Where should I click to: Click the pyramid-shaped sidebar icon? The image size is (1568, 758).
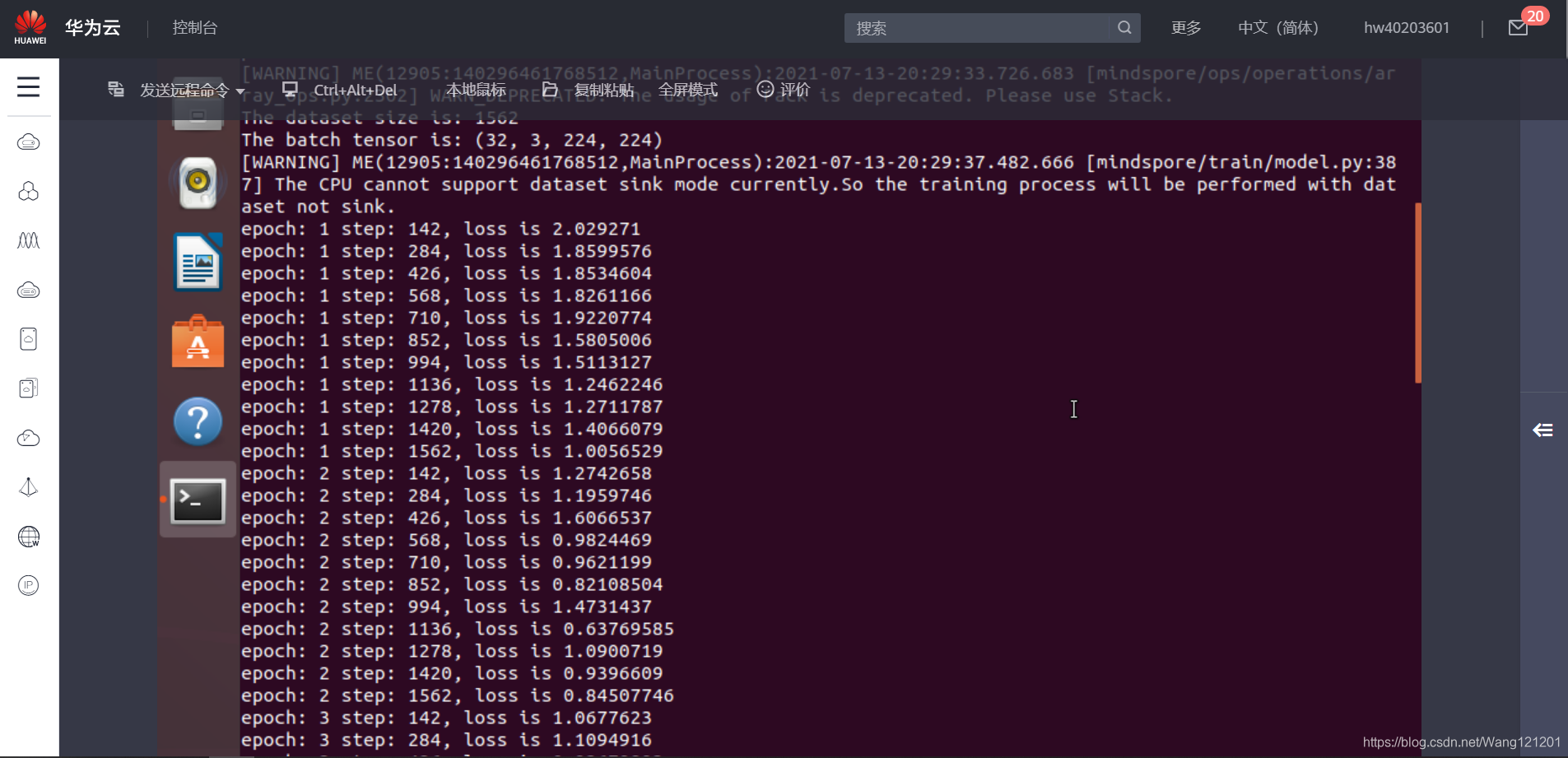point(29,487)
